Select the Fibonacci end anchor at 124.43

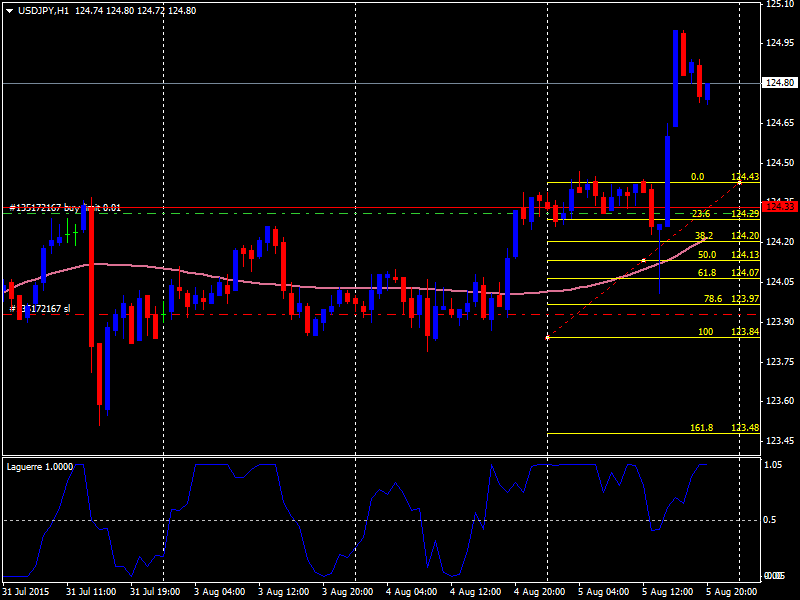pos(740,182)
